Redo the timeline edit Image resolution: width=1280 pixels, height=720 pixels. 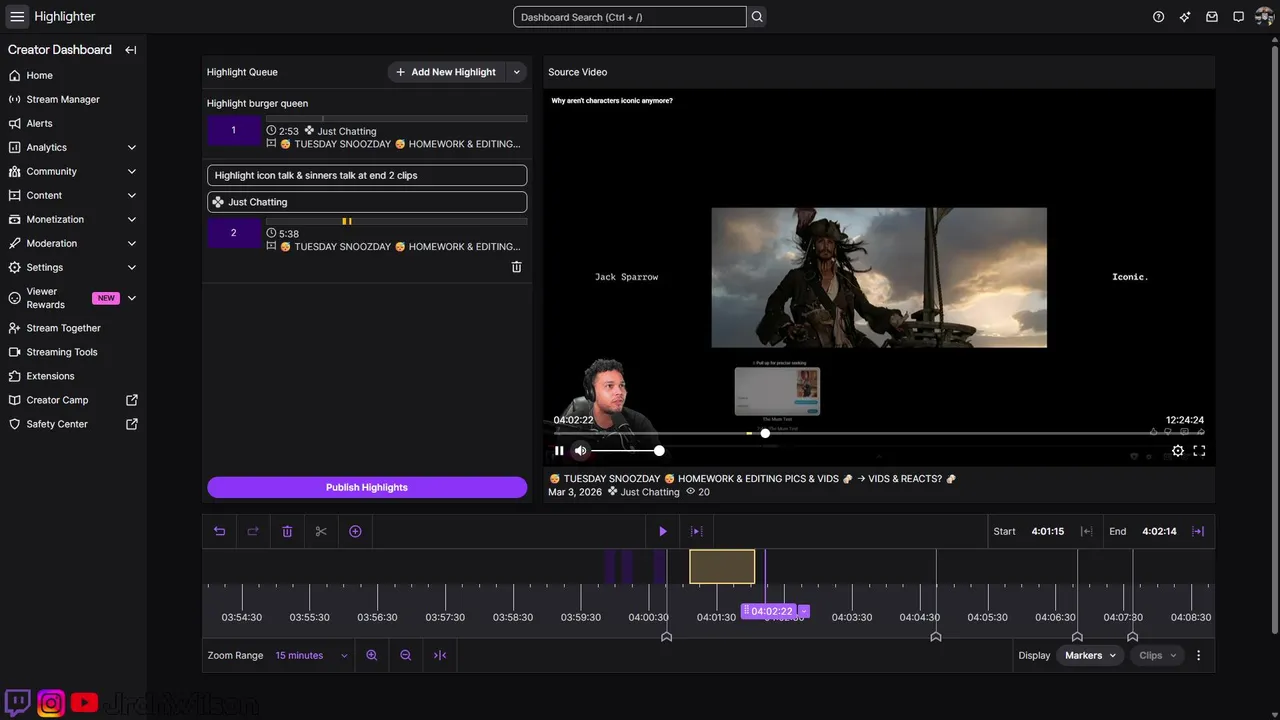click(253, 531)
